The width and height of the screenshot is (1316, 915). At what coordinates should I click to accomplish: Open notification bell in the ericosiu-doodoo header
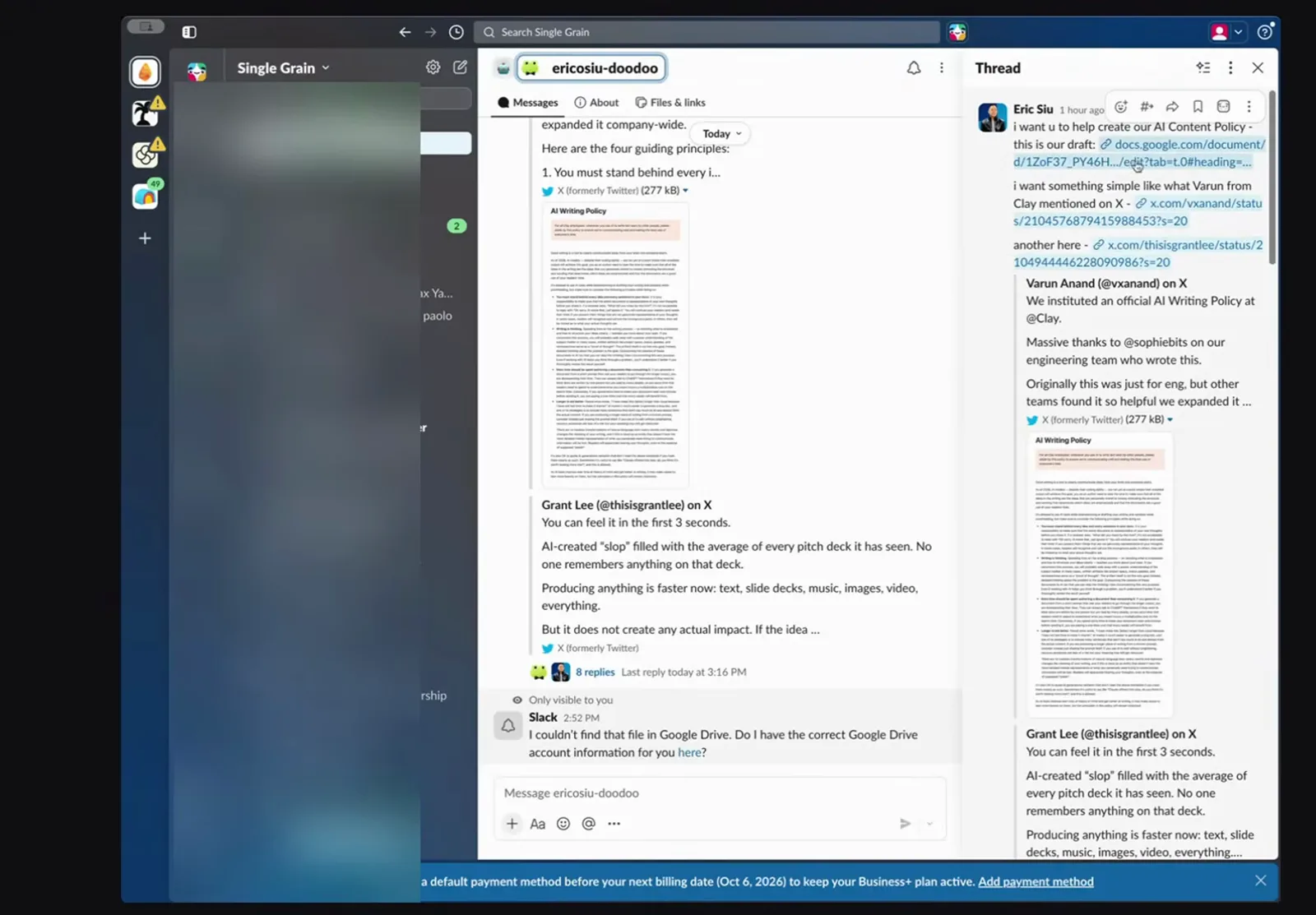point(914,68)
